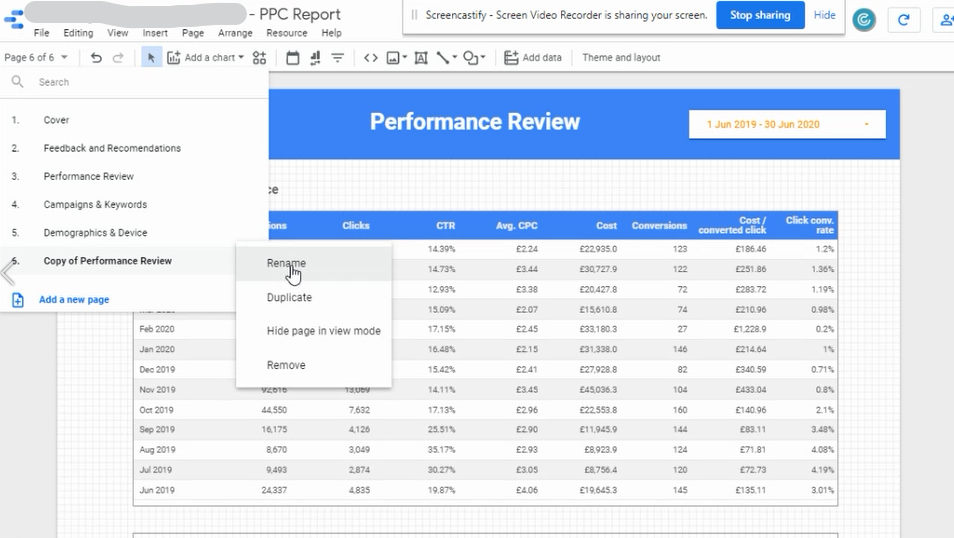
Task: Click the Data Studio logo icon
Action: click(13, 19)
